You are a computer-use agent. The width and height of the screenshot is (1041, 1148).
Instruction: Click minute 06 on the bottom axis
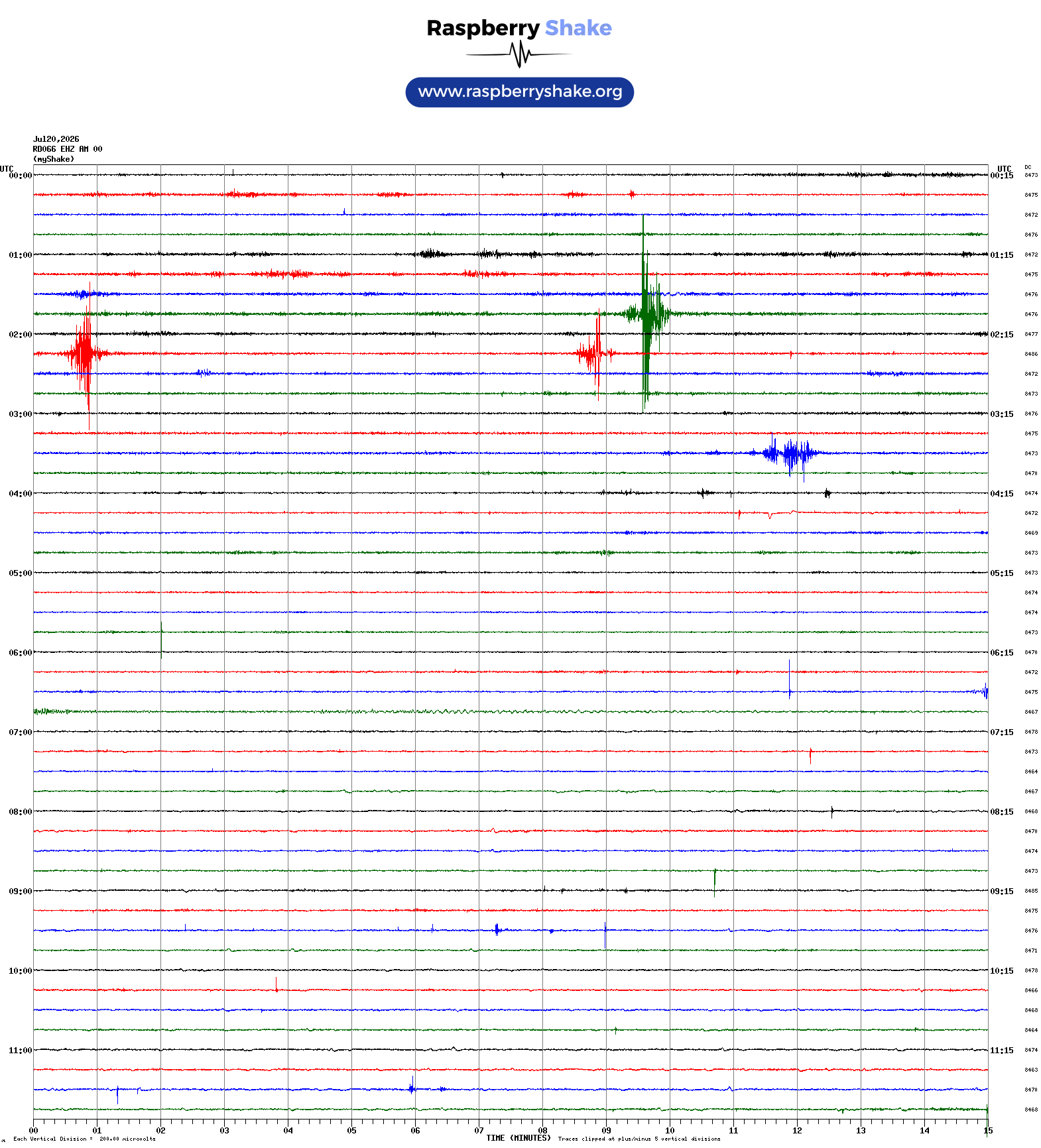(415, 1131)
